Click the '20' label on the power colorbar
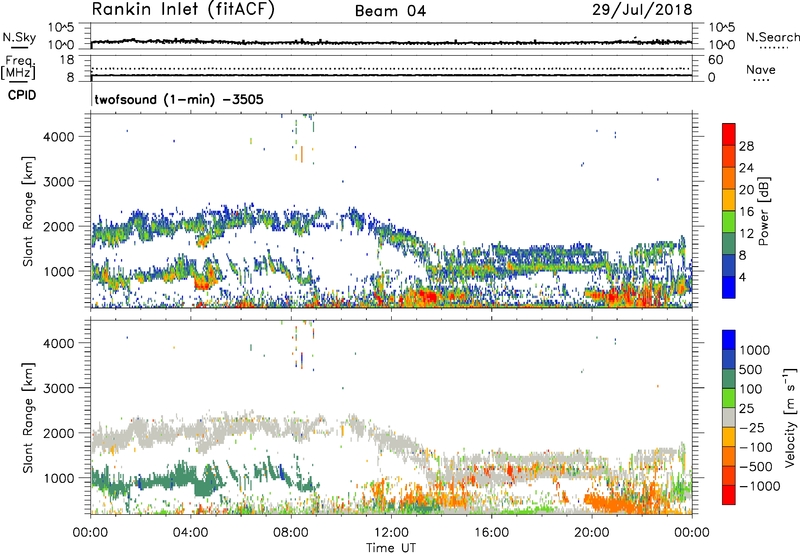The height and width of the screenshot is (554, 800). (x=746, y=190)
